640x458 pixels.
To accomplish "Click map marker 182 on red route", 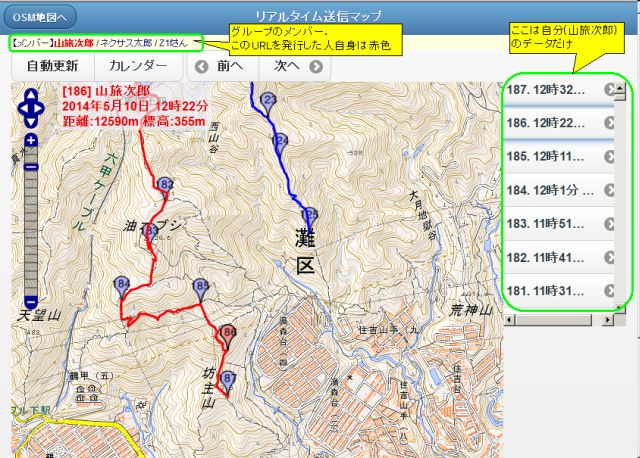I will point(165,187).
